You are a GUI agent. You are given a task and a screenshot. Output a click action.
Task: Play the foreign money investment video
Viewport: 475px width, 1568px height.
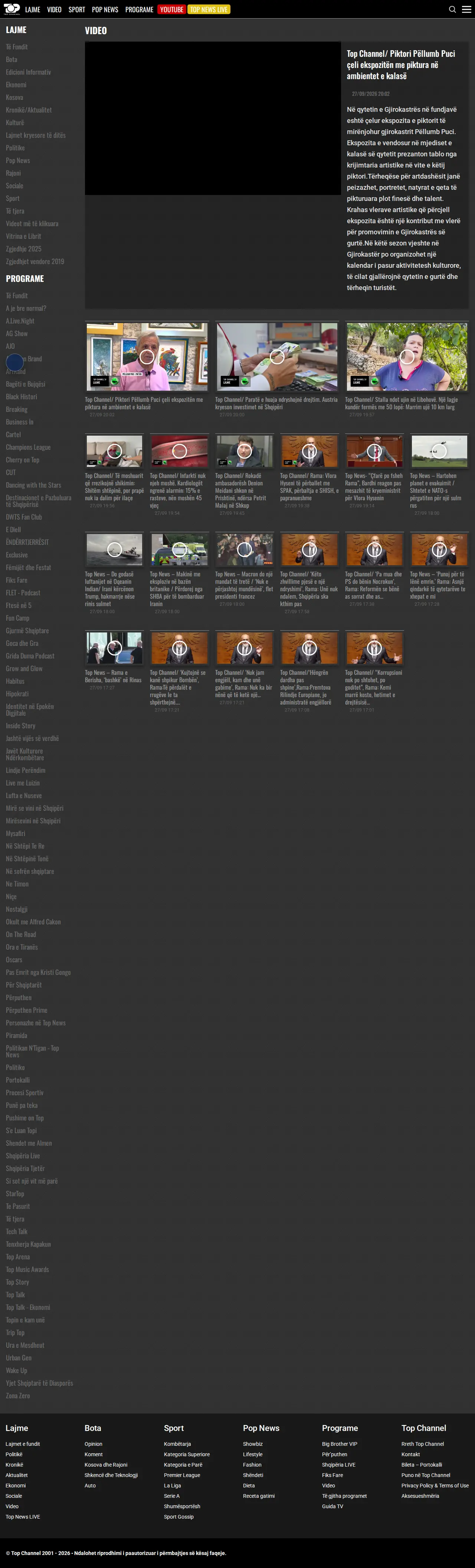point(277,357)
